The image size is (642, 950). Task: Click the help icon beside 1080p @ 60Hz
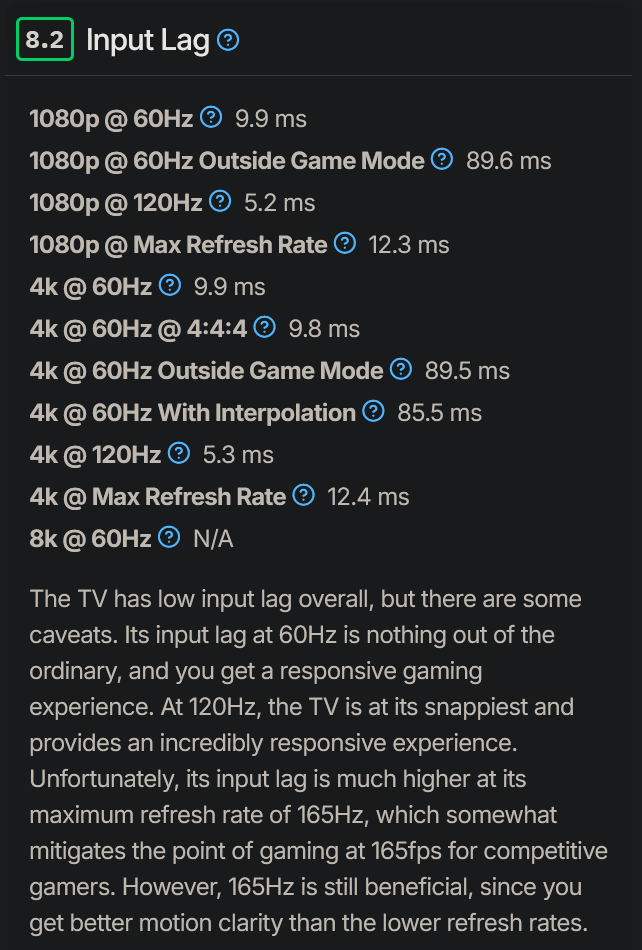[209, 118]
